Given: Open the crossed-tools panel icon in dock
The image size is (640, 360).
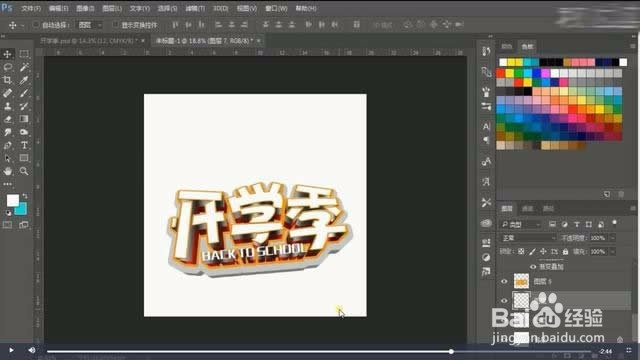Looking at the screenshot, I should [x=486, y=202].
